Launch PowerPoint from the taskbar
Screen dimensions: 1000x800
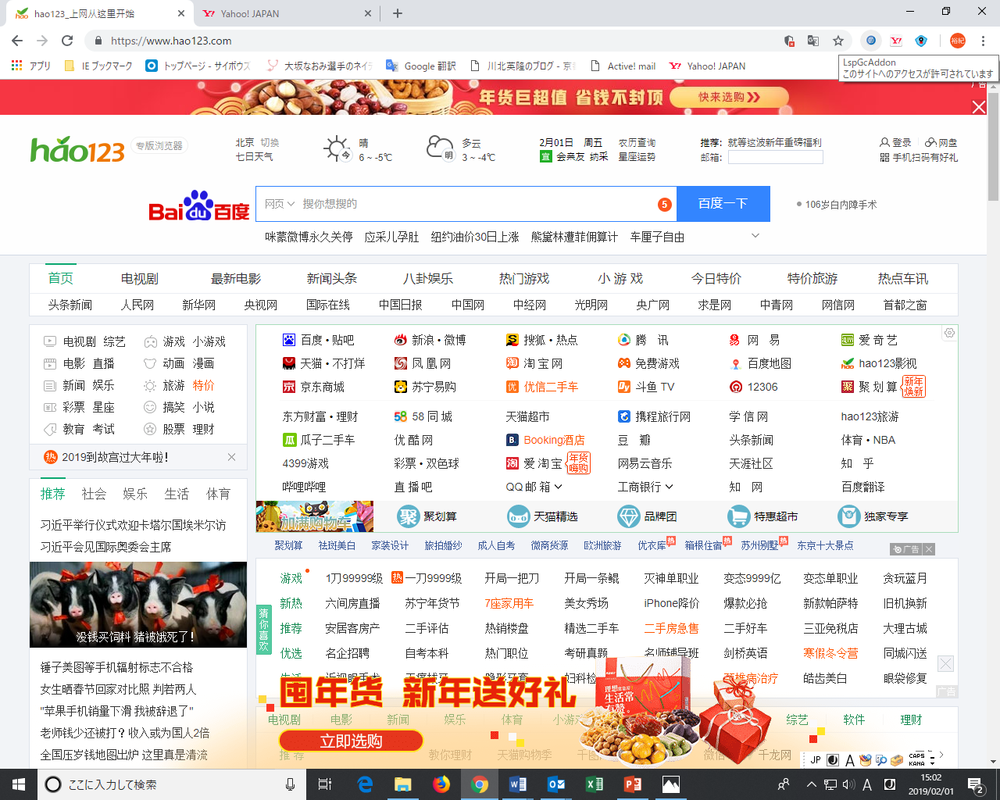click(x=632, y=784)
